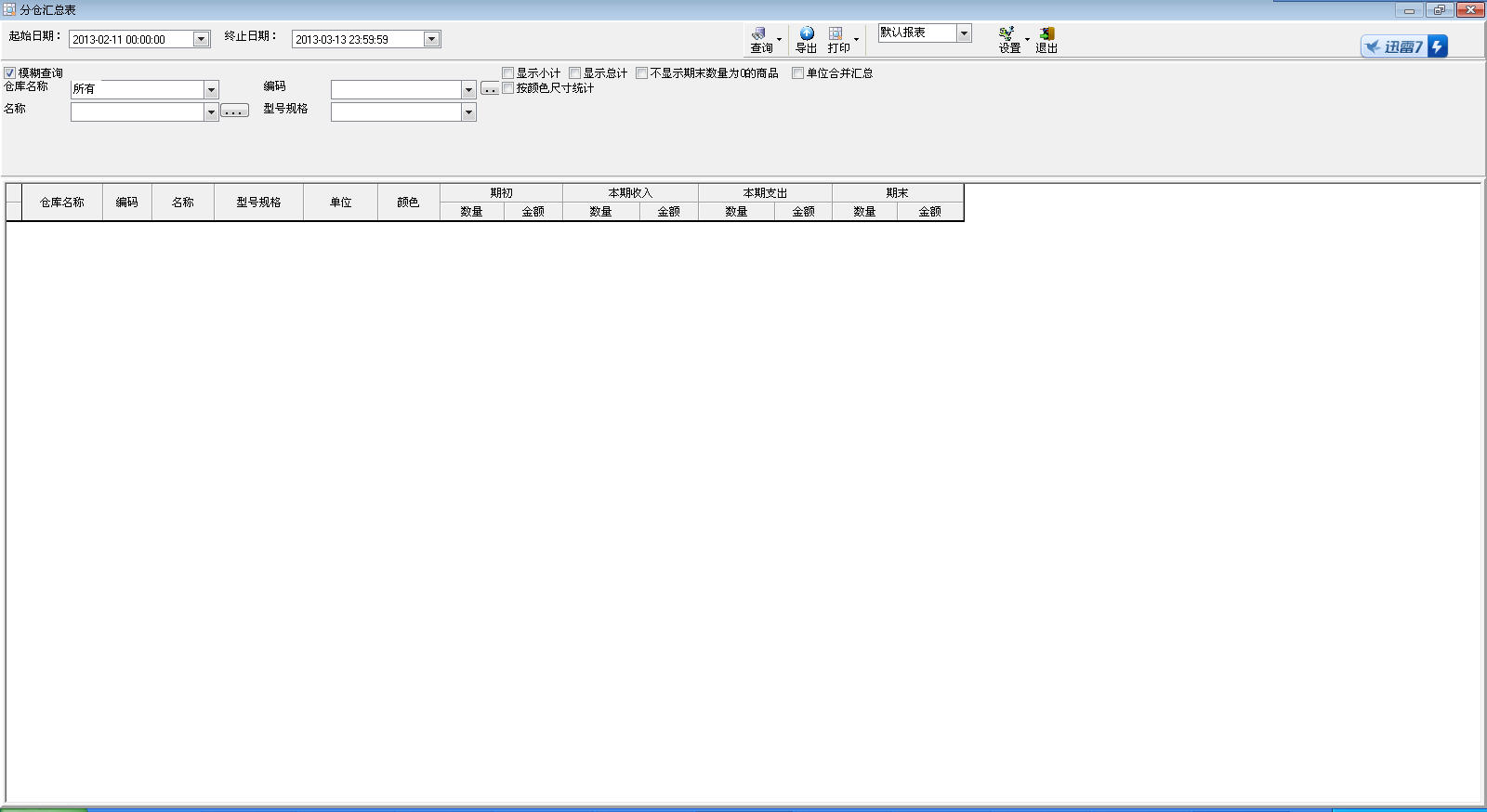The height and width of the screenshot is (812, 1487).
Task: Expand the 型号规格 combo box arrow
Action: pyautogui.click(x=468, y=111)
